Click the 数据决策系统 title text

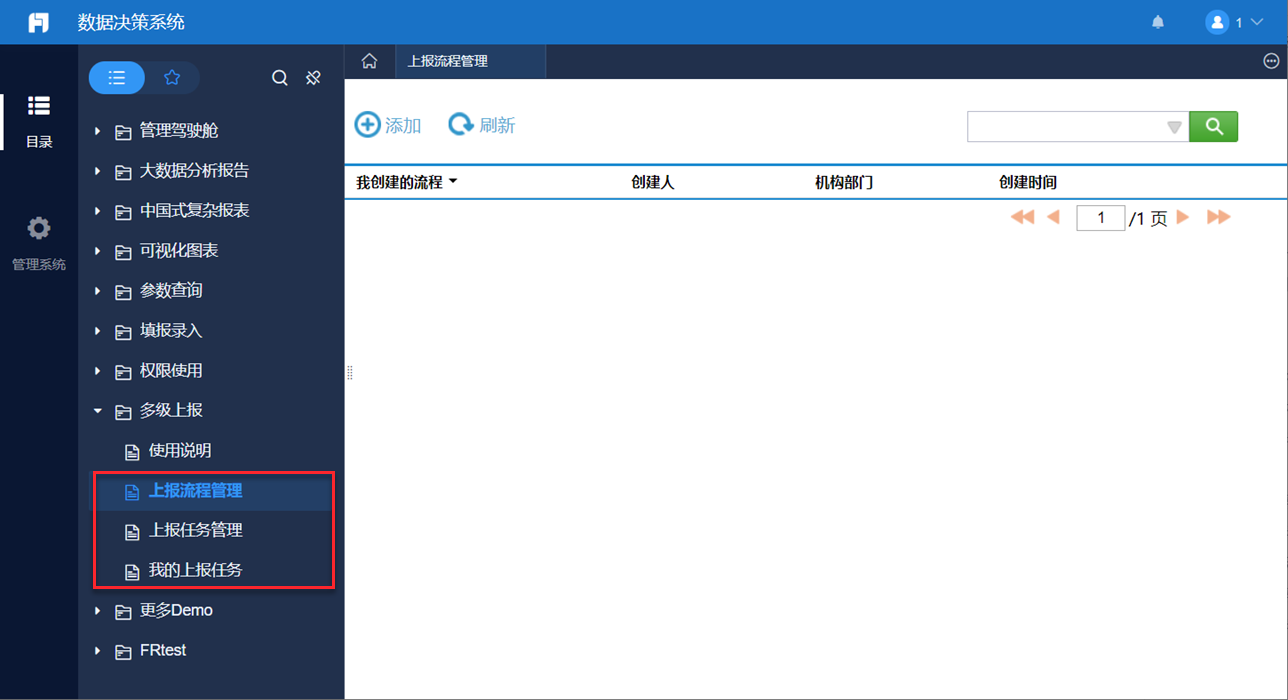pyautogui.click(x=131, y=22)
